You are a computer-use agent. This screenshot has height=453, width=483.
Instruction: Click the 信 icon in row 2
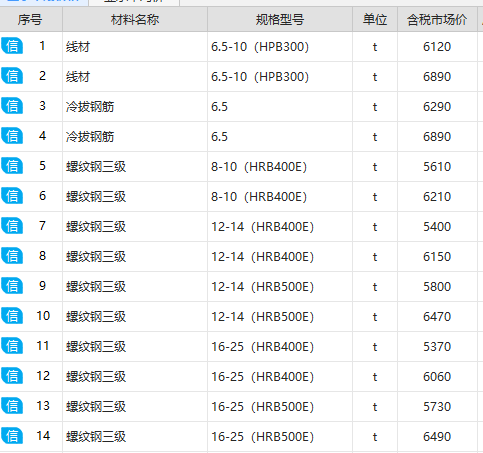pyautogui.click(x=12, y=76)
